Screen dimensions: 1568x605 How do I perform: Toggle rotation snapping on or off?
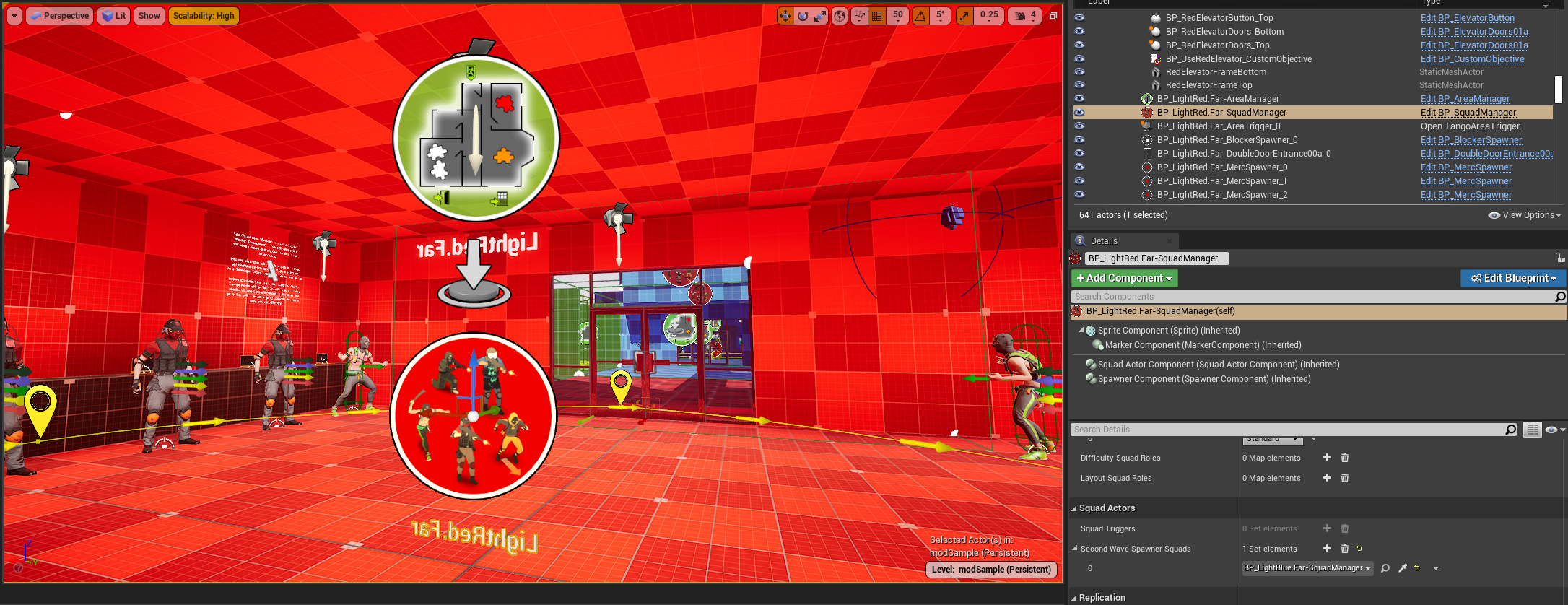click(921, 16)
